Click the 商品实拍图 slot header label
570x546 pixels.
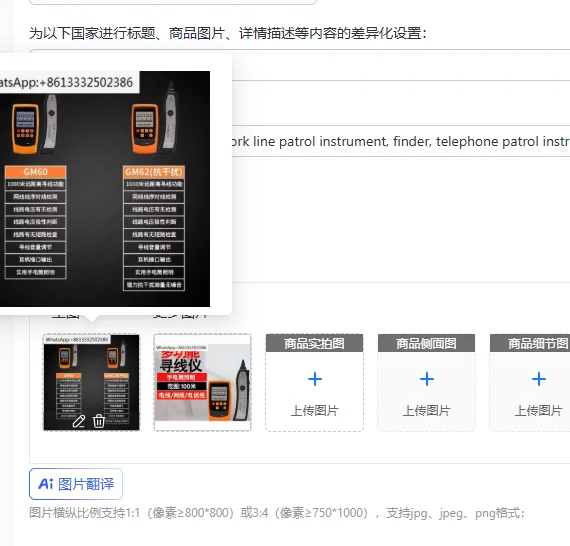coord(314,343)
